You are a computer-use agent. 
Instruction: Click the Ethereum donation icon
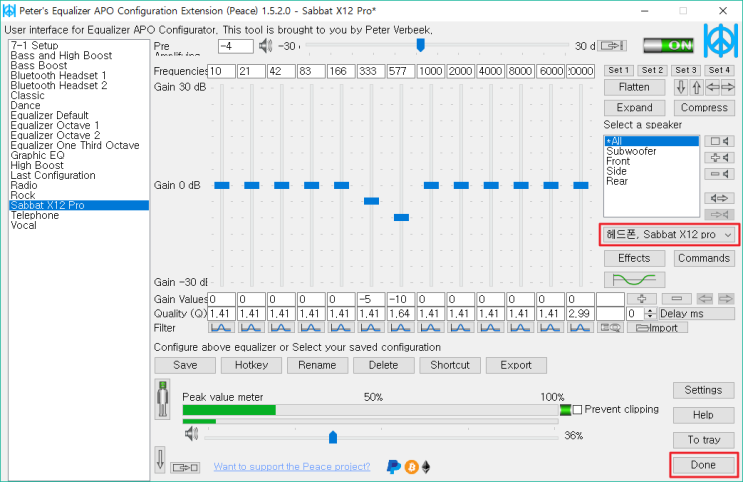click(425, 467)
